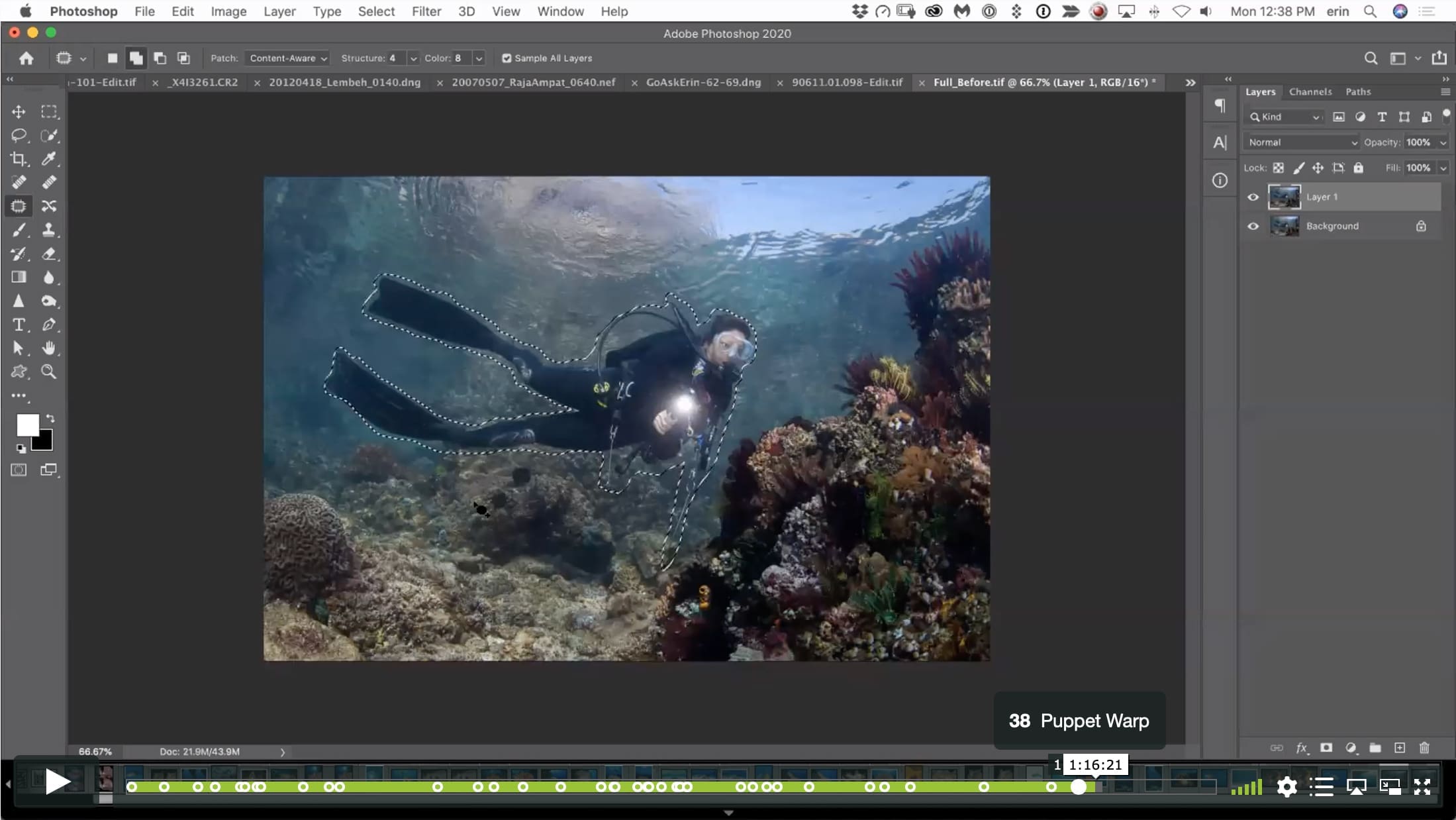The image size is (1456, 820).
Task: Click the delete layer trash icon
Action: 1424,748
